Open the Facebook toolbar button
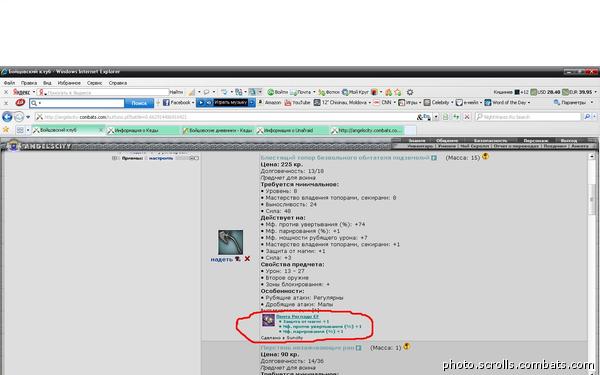Viewport: 600px width, 375px height. [178, 103]
